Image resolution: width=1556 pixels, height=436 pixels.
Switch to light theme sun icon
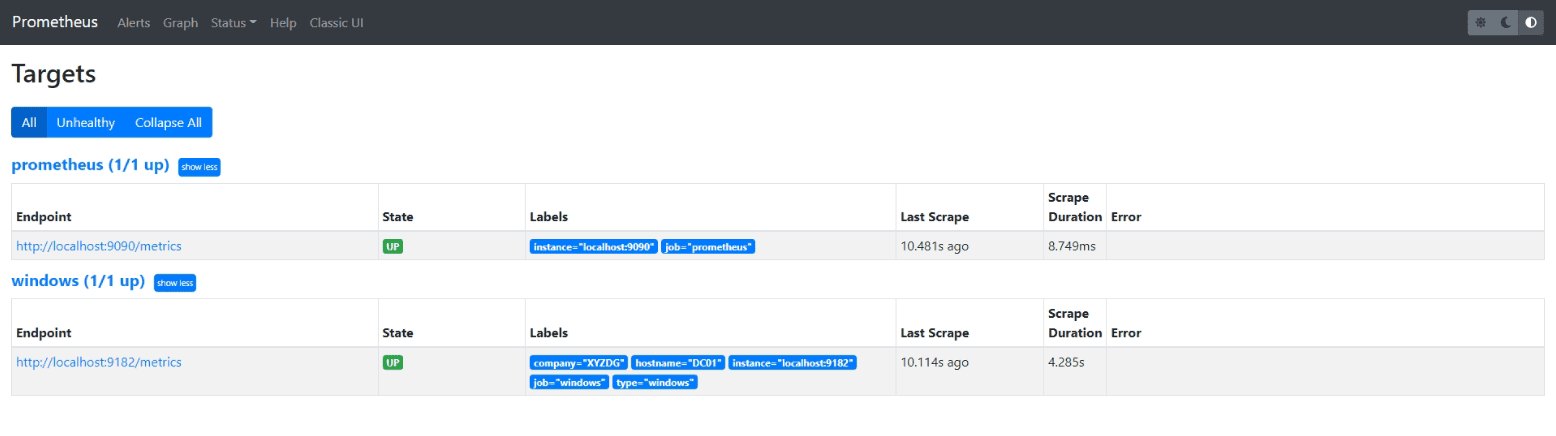click(1481, 22)
